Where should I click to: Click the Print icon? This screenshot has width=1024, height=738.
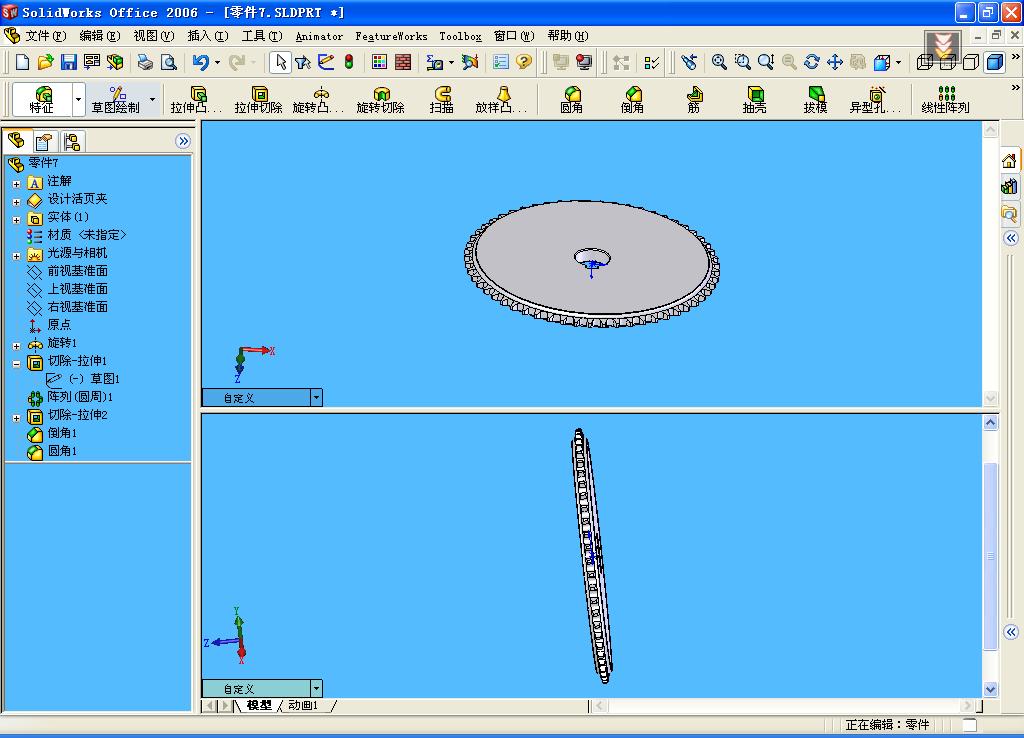pos(145,62)
